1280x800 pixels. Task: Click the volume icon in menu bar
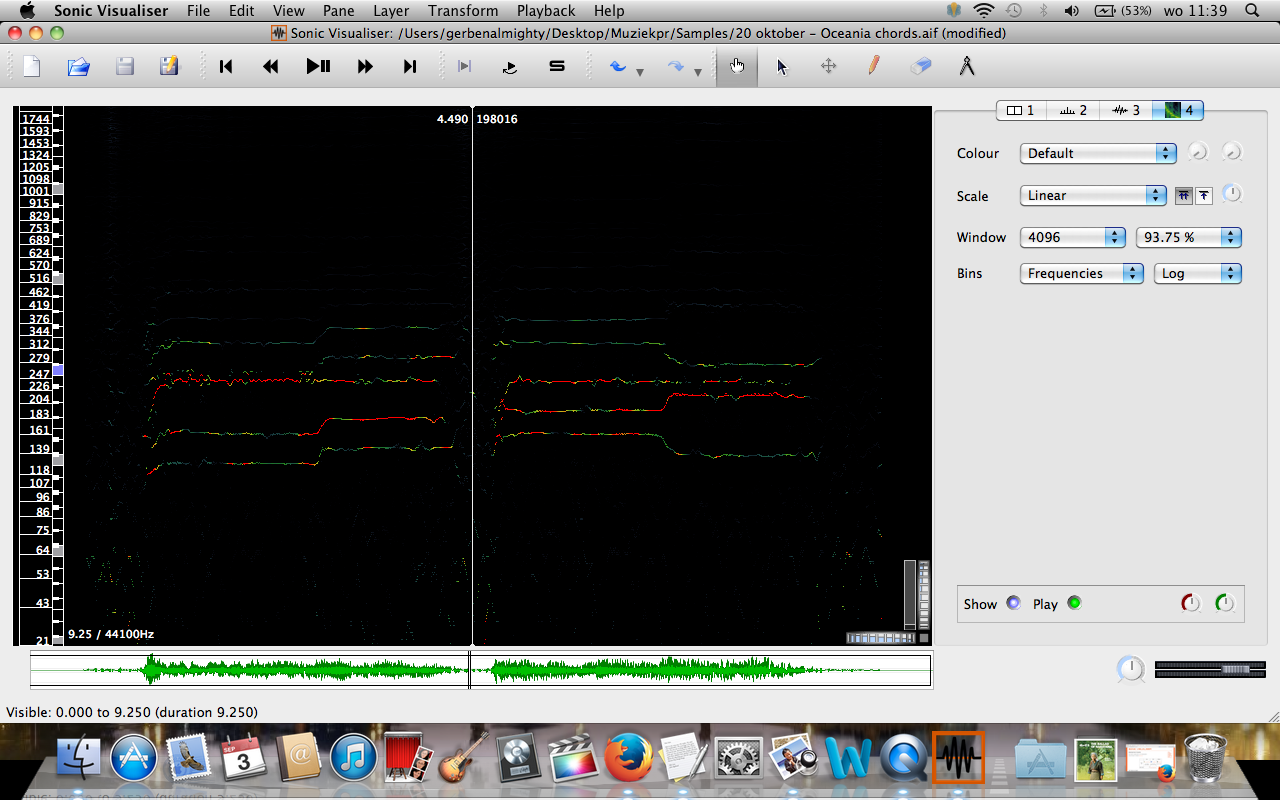click(x=1071, y=10)
